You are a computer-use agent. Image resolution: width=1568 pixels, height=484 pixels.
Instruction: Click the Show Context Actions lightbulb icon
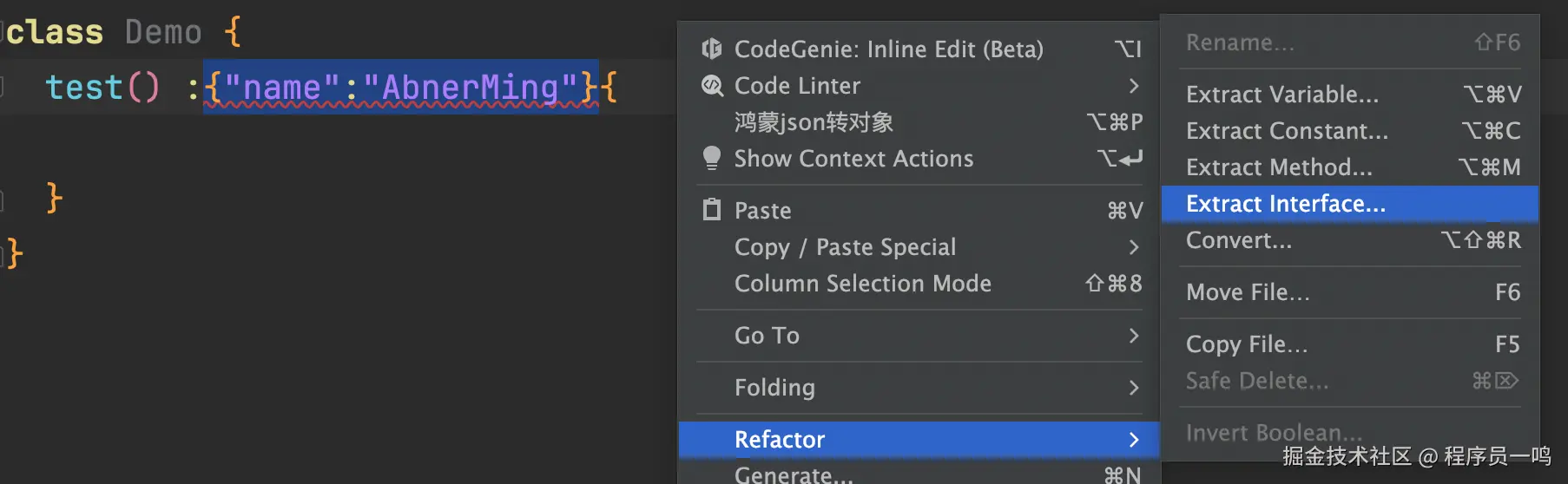pyautogui.click(x=712, y=158)
